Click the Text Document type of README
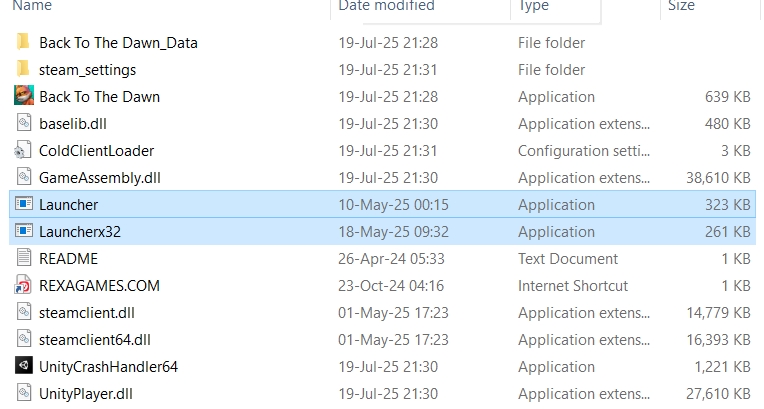This screenshot has width=764, height=409. point(568,259)
